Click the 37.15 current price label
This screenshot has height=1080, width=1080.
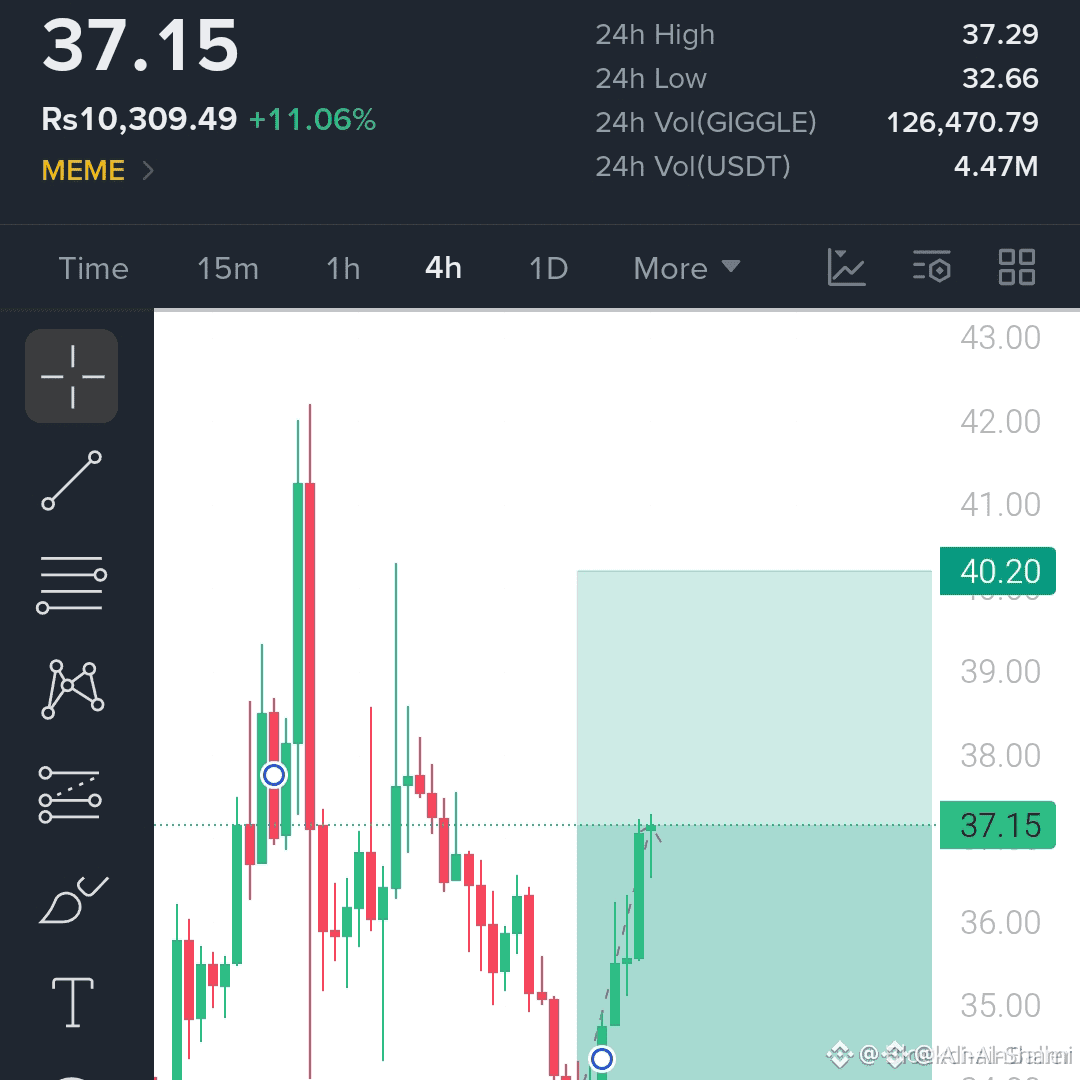pyautogui.click(x=997, y=825)
